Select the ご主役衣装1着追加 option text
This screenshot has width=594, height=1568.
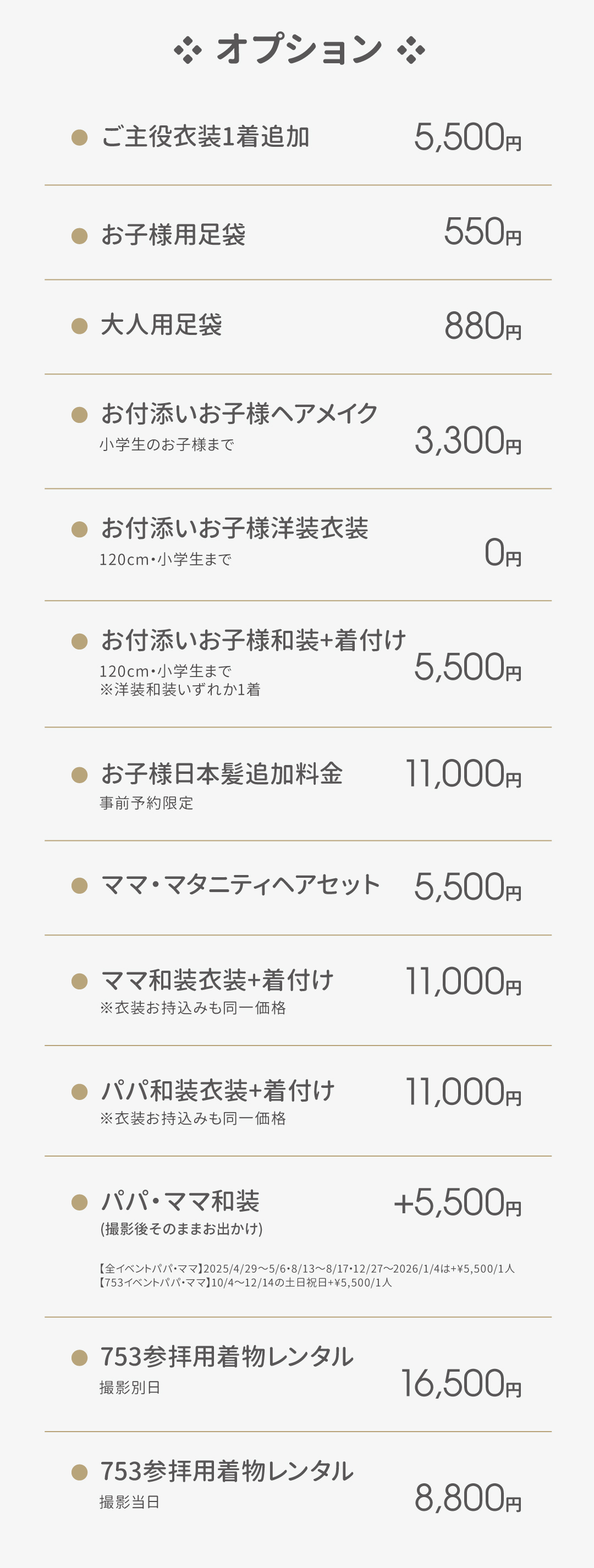[x=205, y=136]
